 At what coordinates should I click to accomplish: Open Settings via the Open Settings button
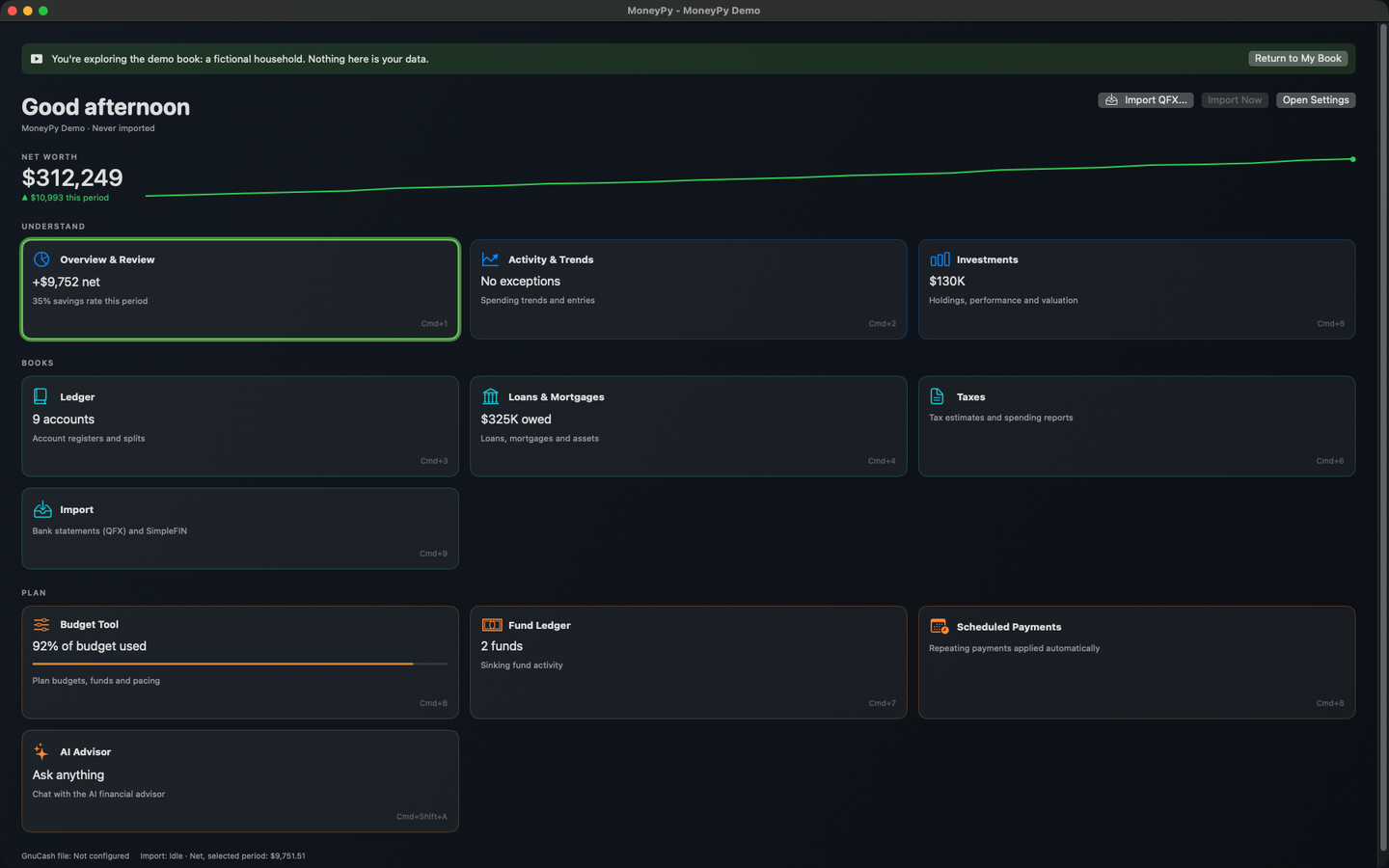pos(1316,100)
